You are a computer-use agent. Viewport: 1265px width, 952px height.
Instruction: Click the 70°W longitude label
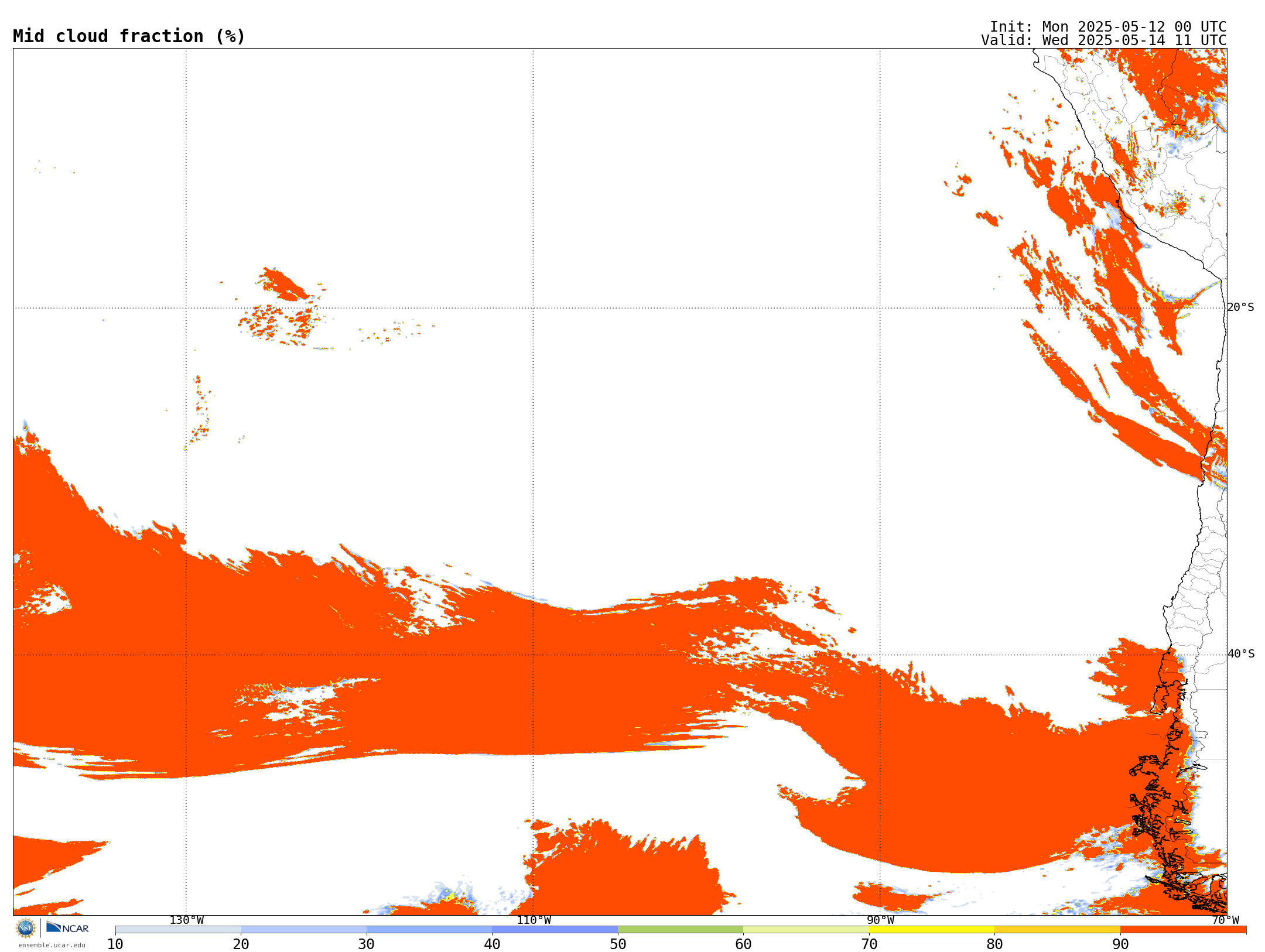1225,920
